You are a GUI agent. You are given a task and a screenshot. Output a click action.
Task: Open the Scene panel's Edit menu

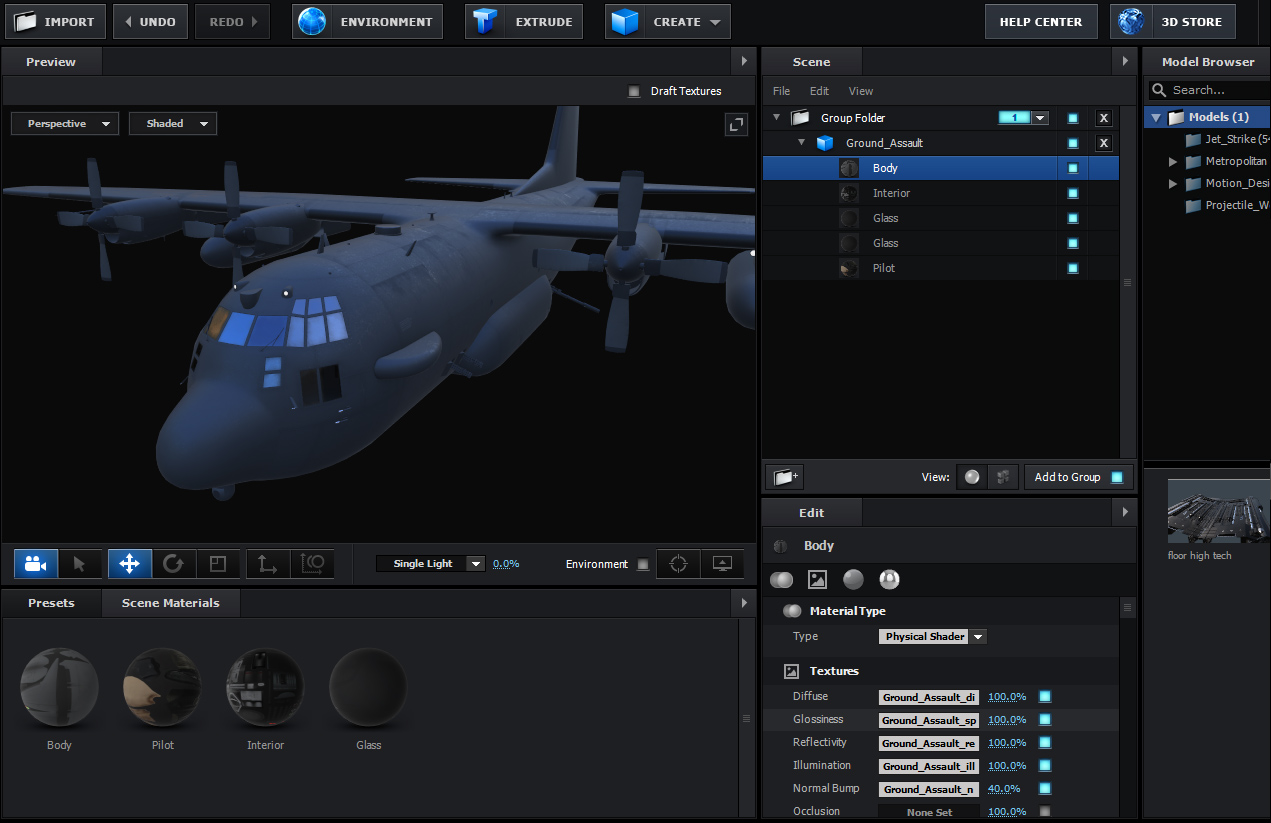(x=819, y=91)
